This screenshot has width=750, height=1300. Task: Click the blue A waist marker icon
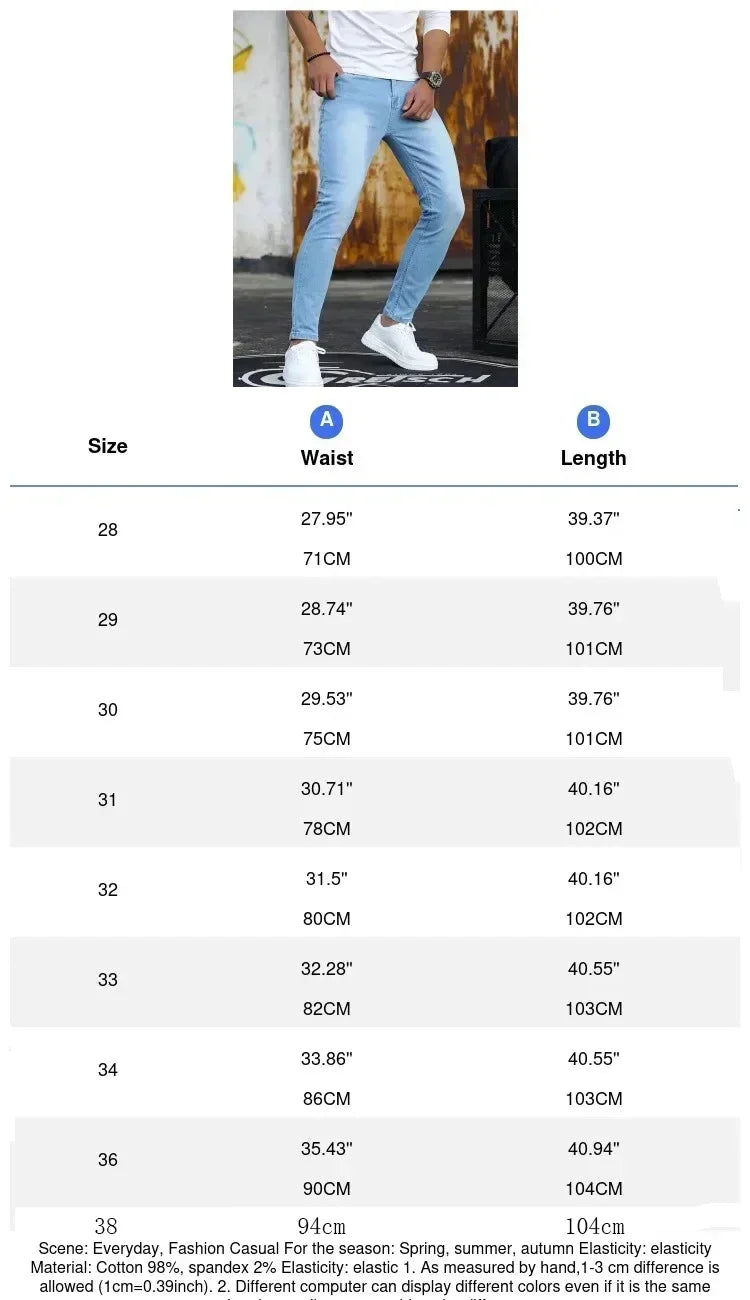point(326,421)
